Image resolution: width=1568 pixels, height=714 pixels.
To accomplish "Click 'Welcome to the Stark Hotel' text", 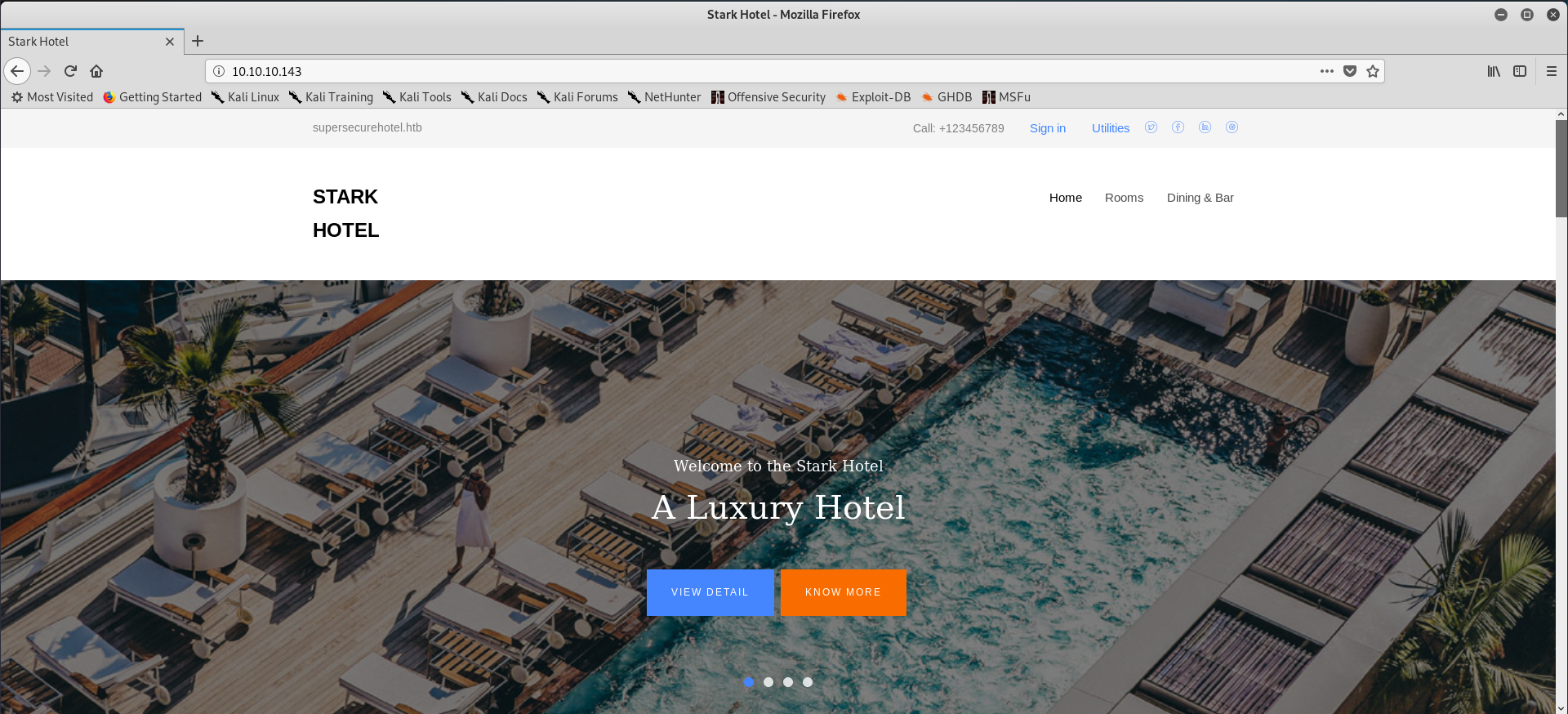I will (x=778, y=466).
